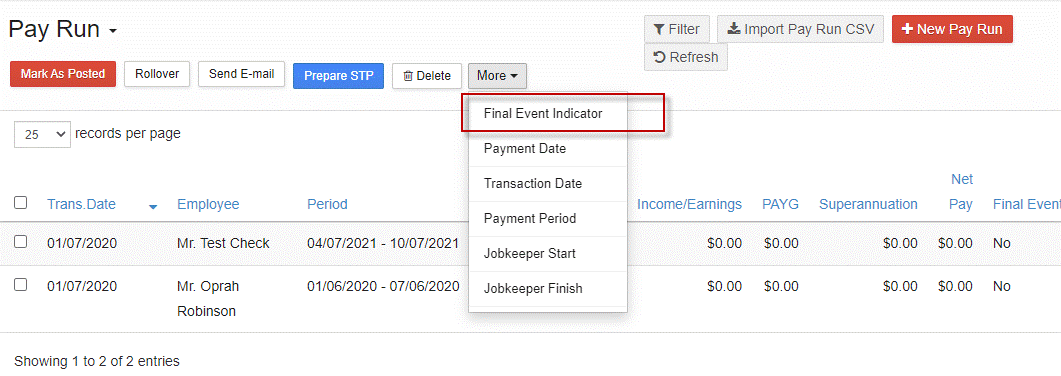This screenshot has width=1061, height=376.
Task: Click the Mark As Posted button
Action: click(63, 74)
